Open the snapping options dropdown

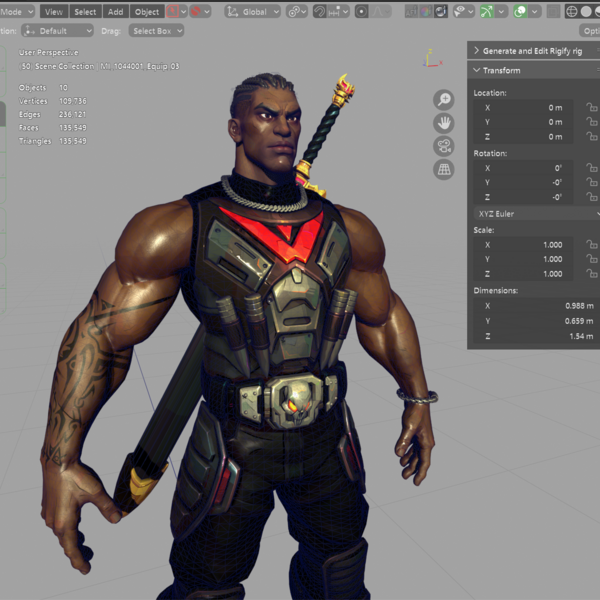coord(338,12)
